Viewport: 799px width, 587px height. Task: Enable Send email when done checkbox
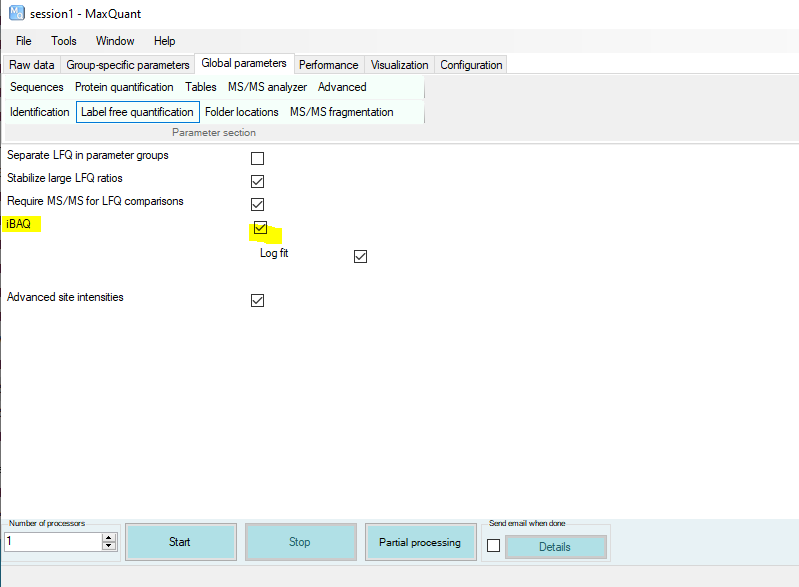coord(493,545)
